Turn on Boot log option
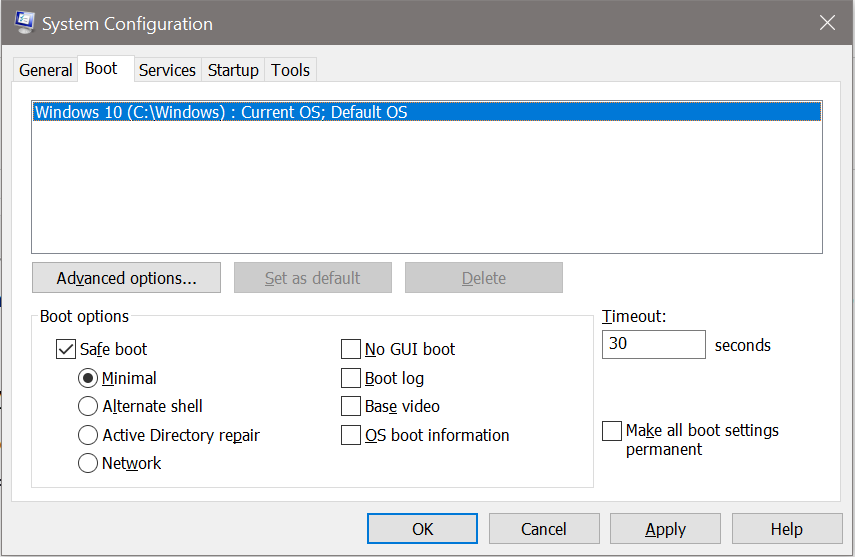The width and height of the screenshot is (855, 557). click(x=351, y=378)
